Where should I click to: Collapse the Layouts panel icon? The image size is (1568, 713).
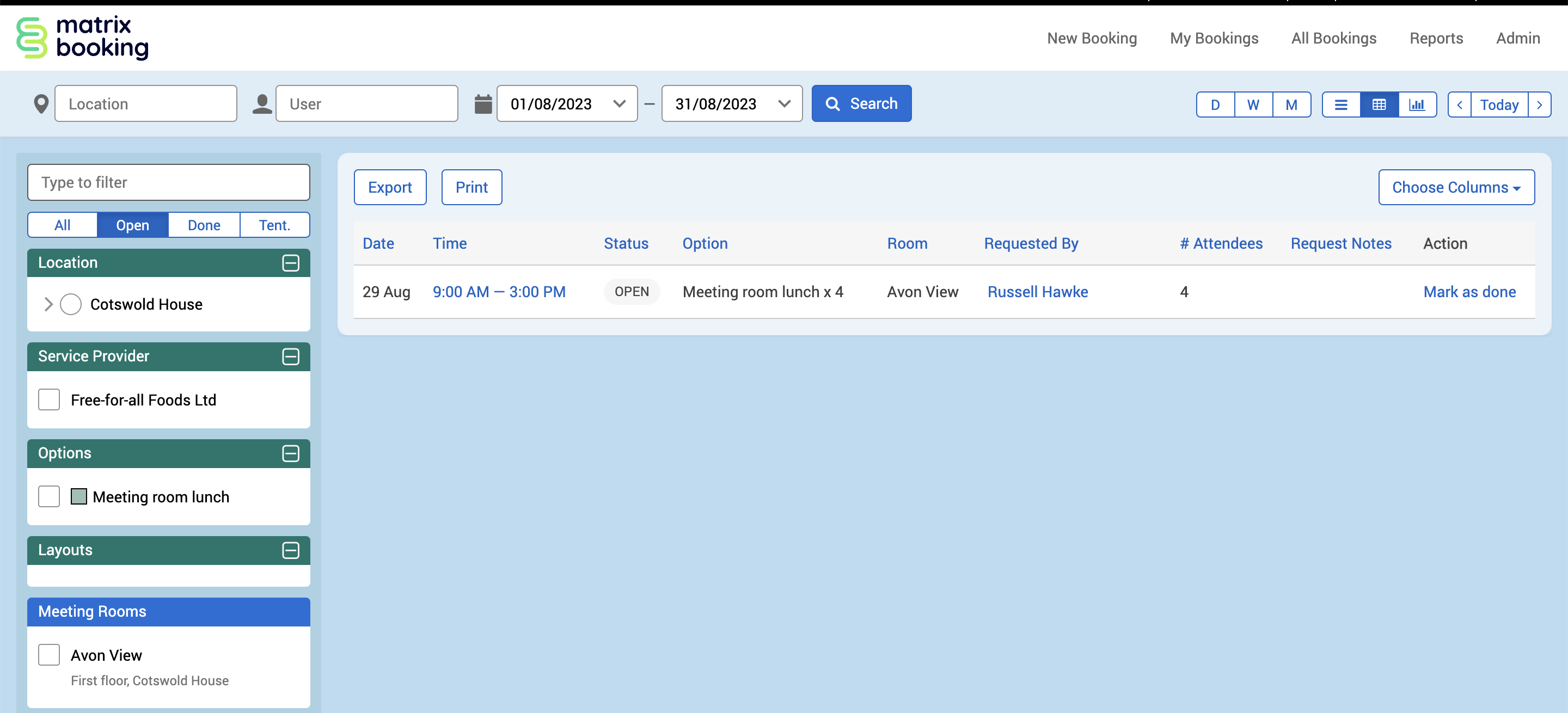[290, 551]
